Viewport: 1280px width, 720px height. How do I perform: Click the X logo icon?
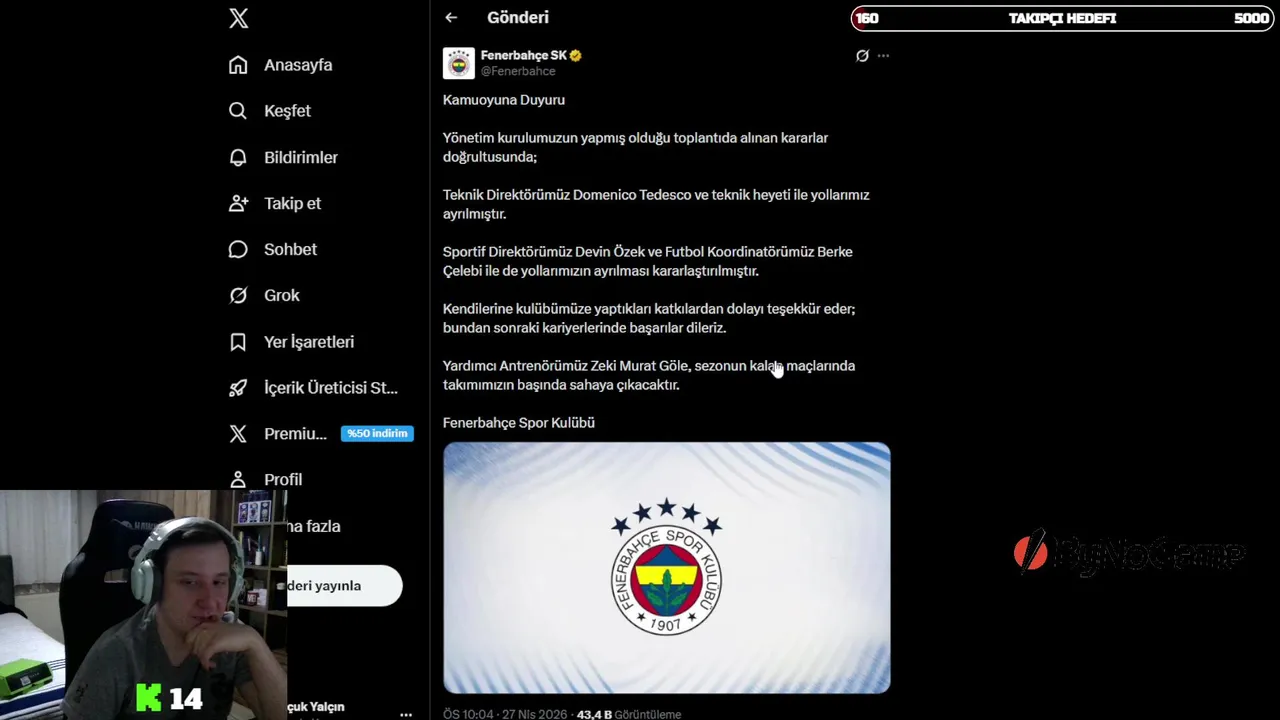(238, 18)
